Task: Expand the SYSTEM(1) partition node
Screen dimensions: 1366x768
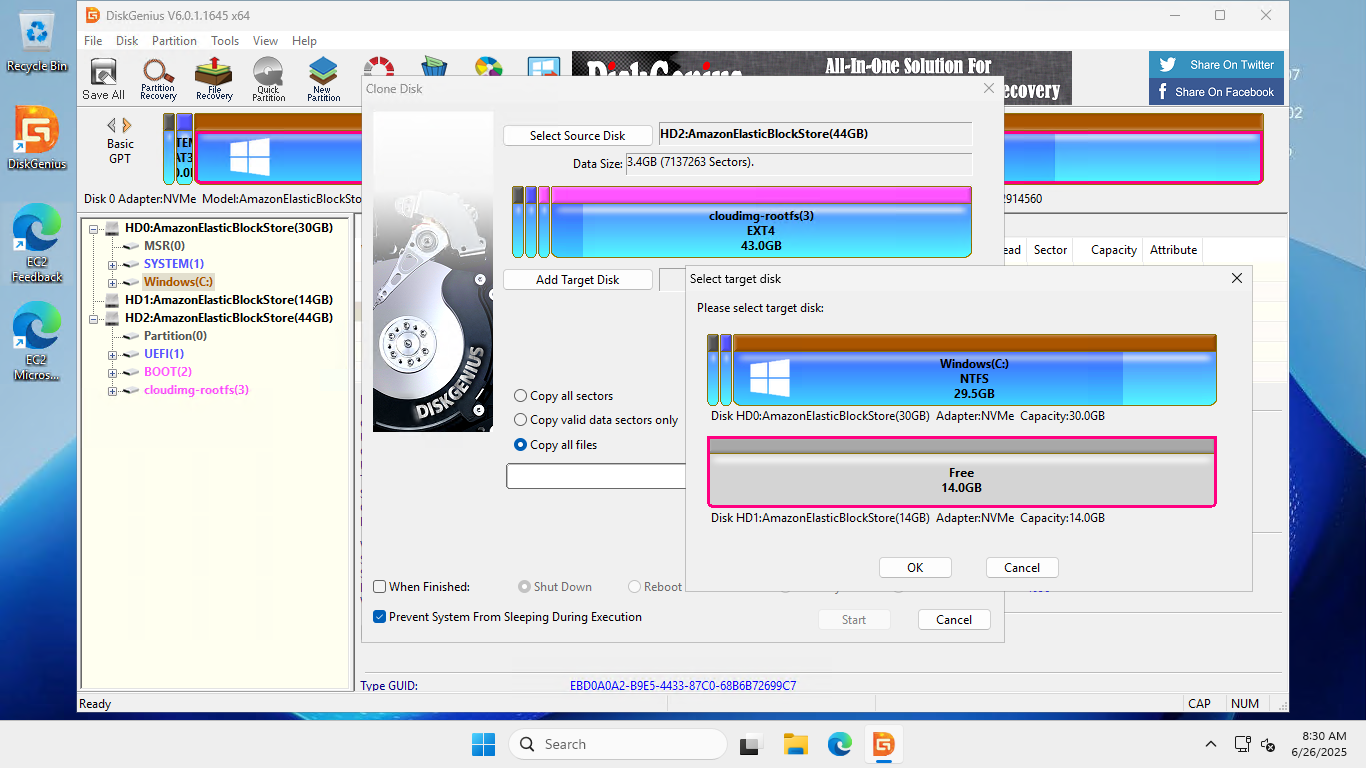Action: (x=112, y=264)
